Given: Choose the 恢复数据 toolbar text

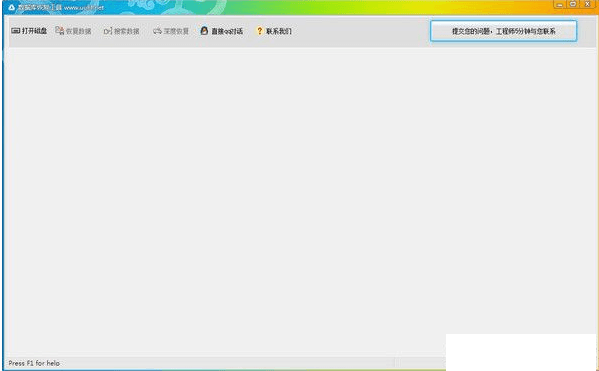Looking at the screenshot, I should (78, 31).
